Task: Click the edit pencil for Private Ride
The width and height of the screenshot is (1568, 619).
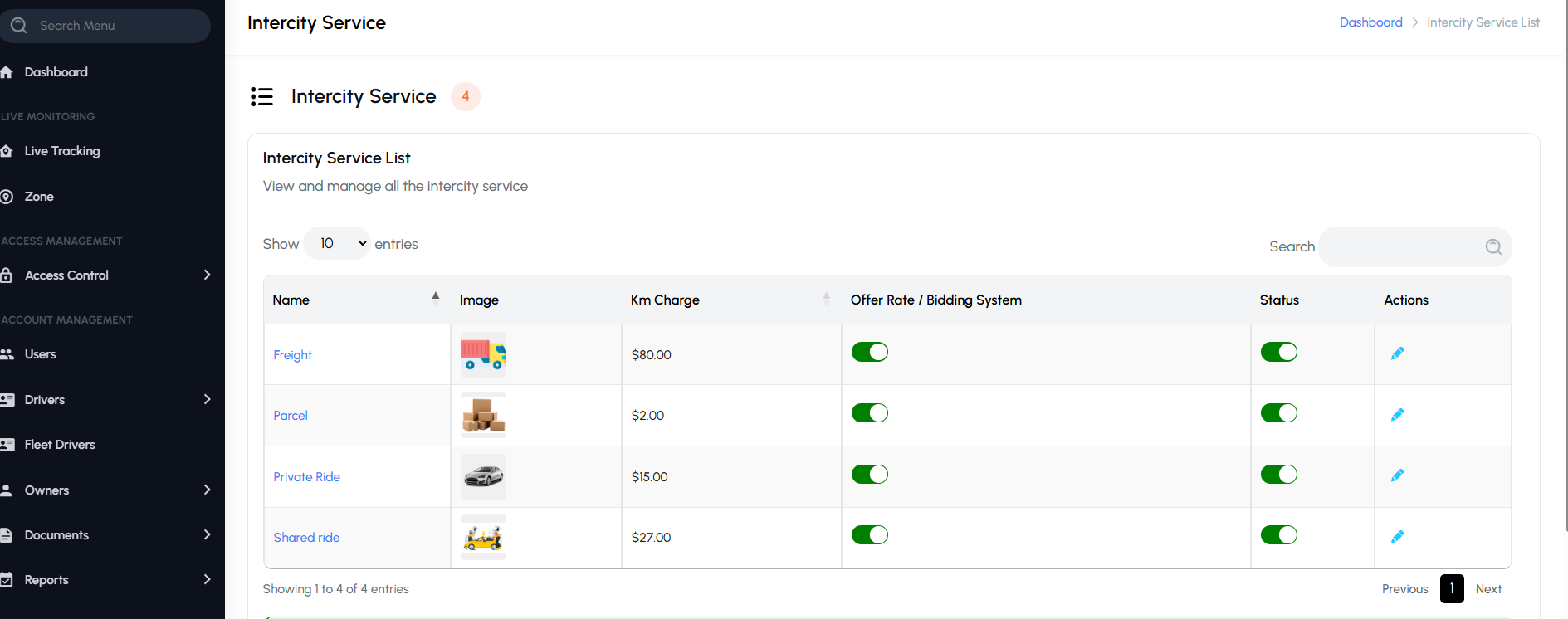Action: pyautogui.click(x=1397, y=475)
